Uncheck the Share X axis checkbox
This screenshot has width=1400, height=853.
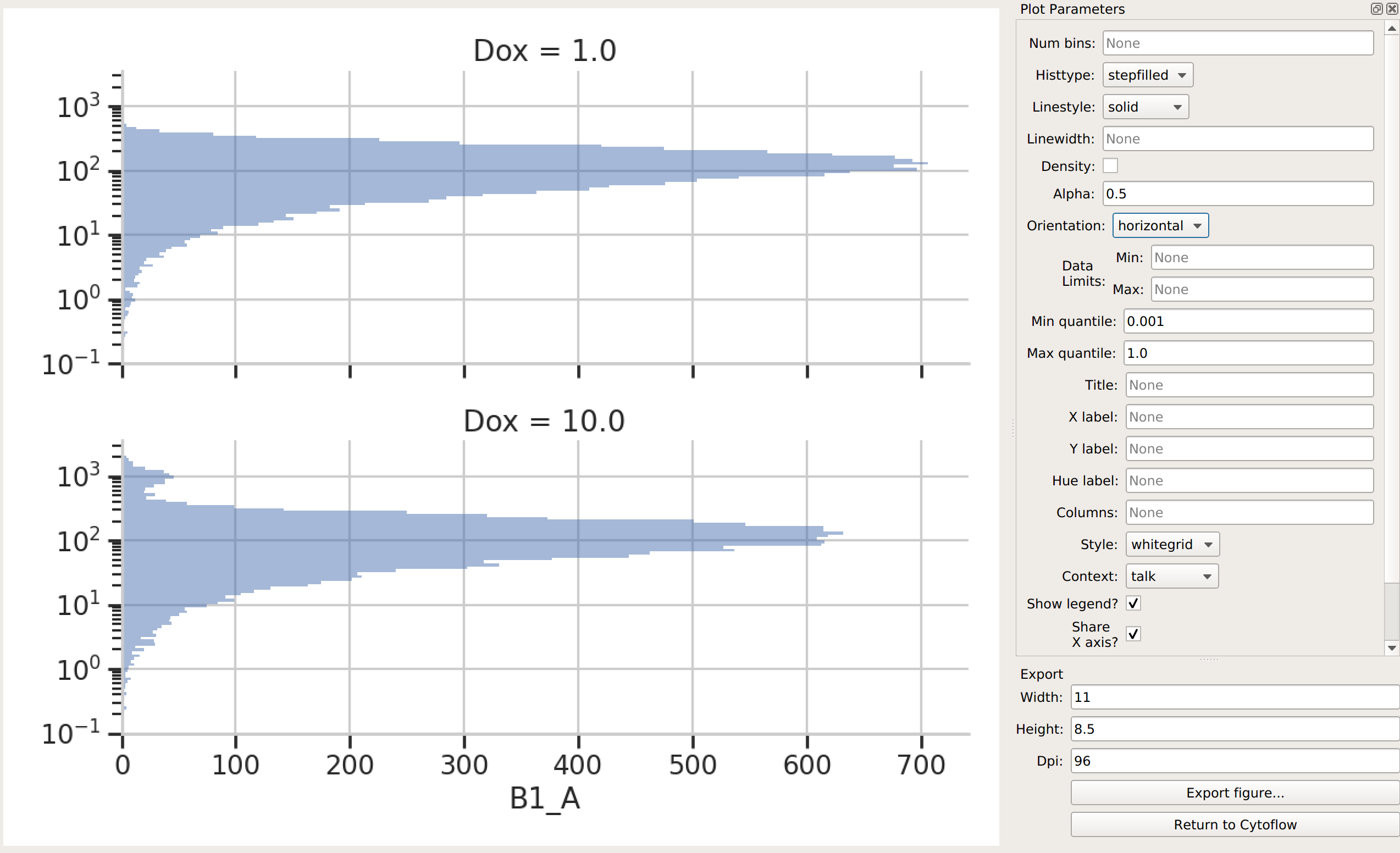click(x=1133, y=634)
